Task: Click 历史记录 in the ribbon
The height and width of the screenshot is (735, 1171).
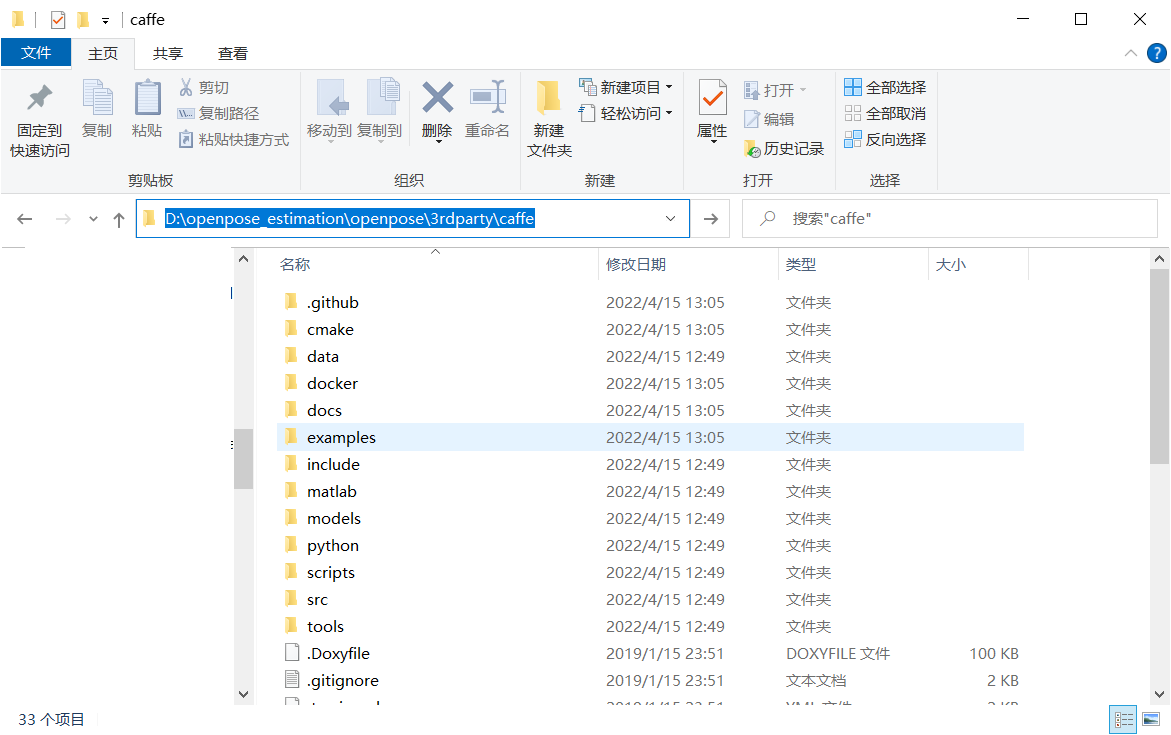Action: tap(783, 149)
